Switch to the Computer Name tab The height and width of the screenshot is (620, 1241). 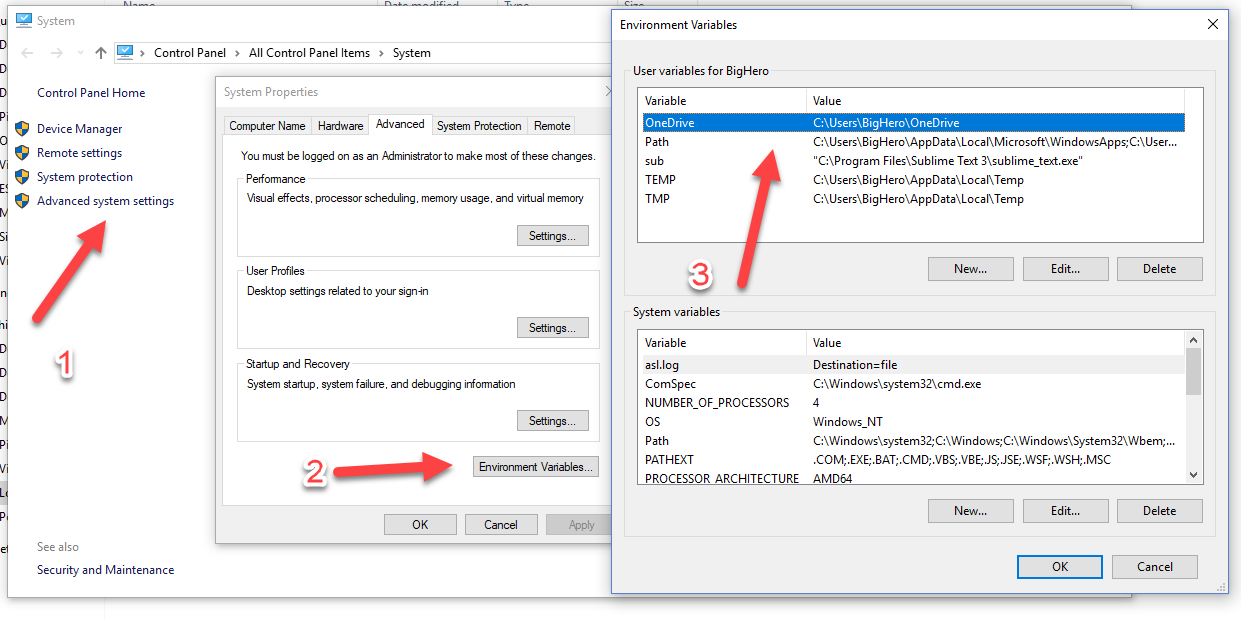[x=267, y=125]
